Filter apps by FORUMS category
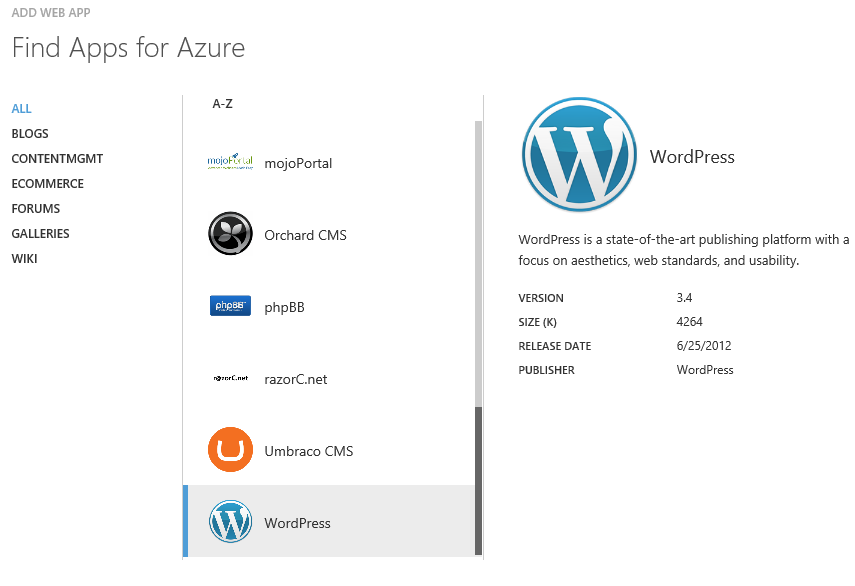The width and height of the screenshot is (855, 586). [36, 209]
